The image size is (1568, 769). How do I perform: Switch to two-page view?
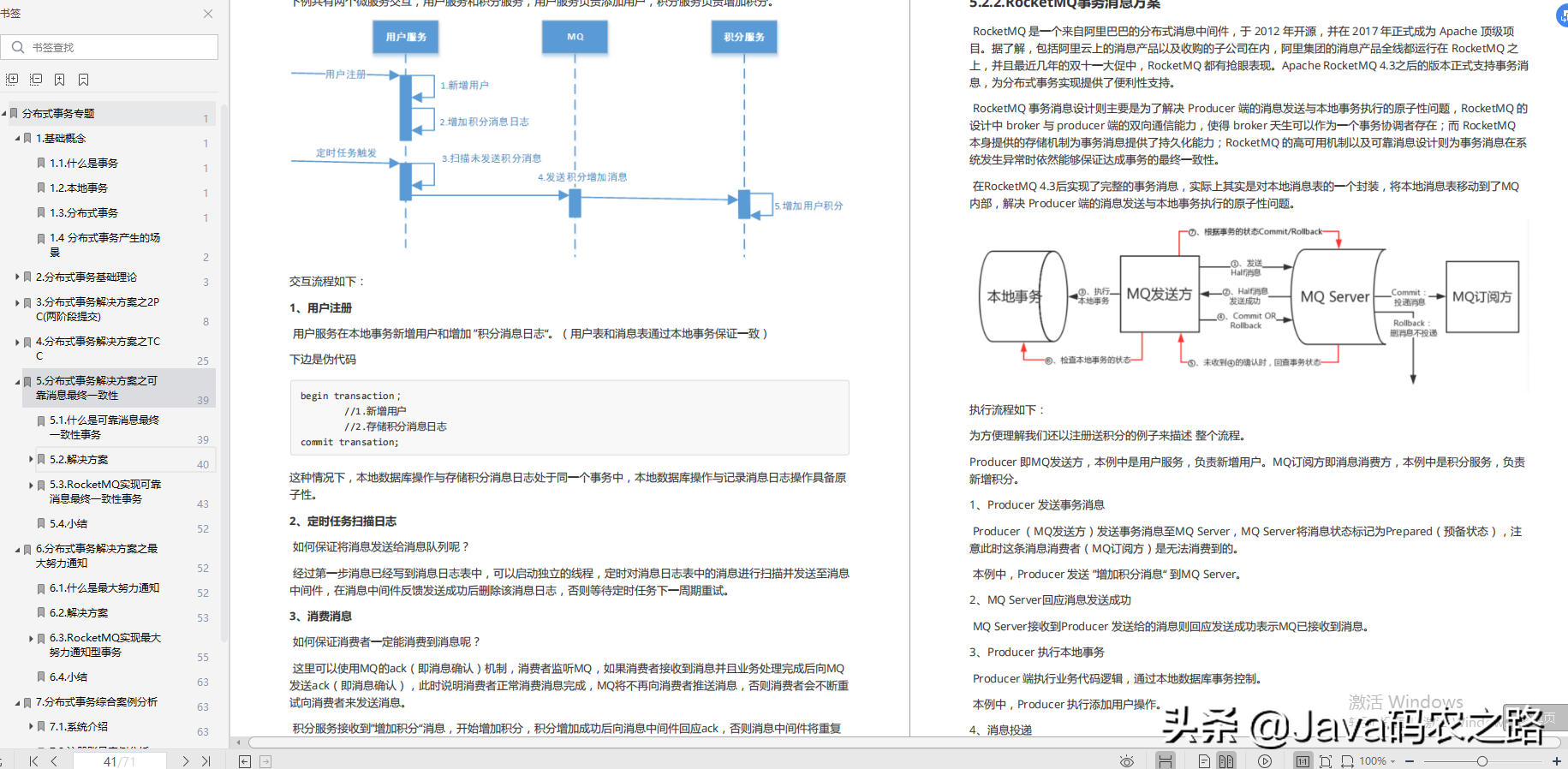click(1226, 761)
